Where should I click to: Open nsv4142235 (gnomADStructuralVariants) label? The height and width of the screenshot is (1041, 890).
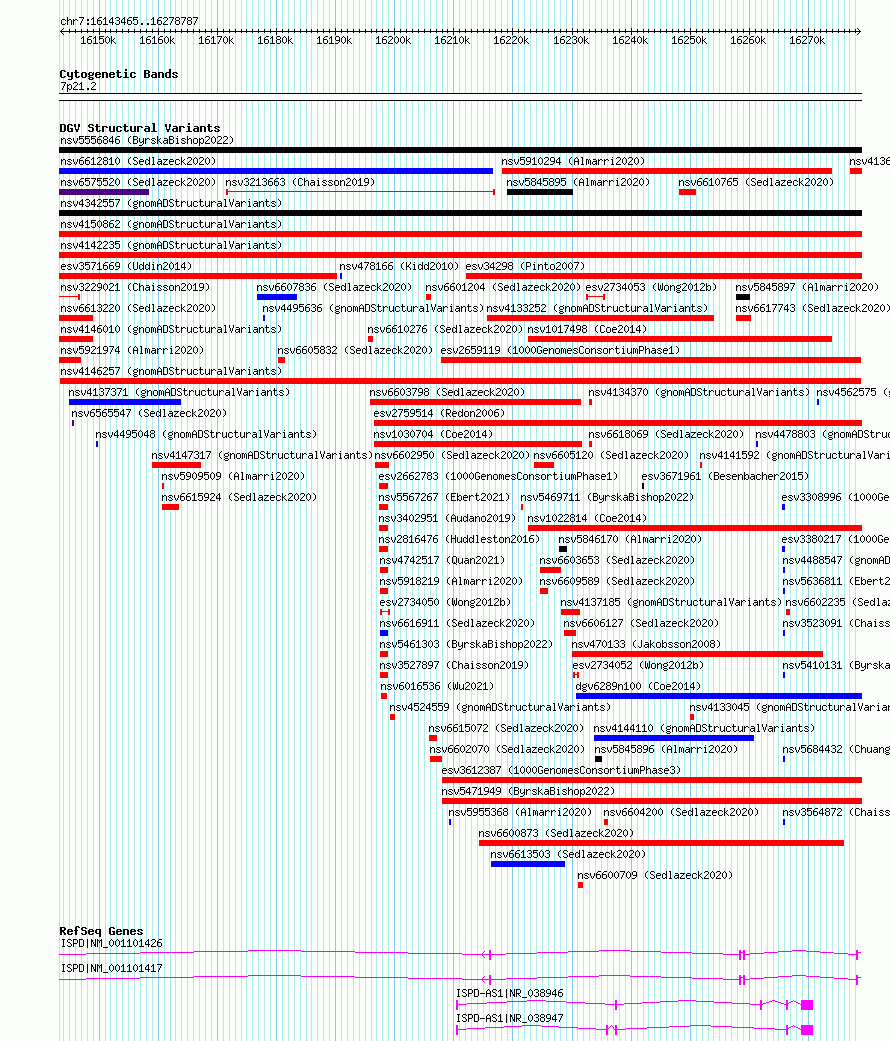[171, 245]
